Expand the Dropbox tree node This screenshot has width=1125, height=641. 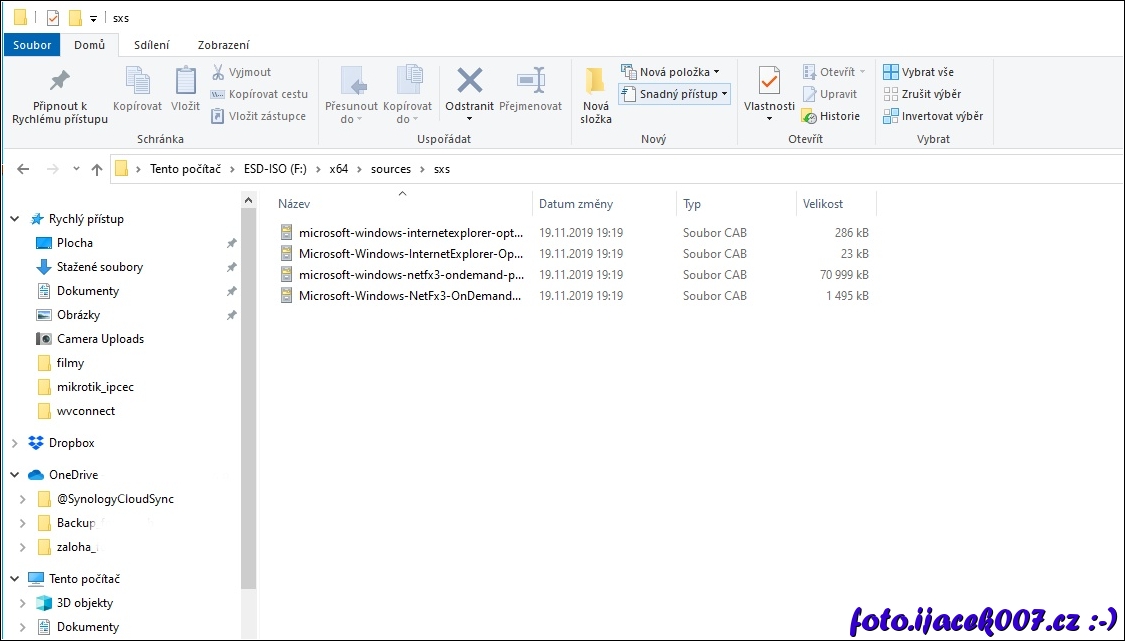(15, 443)
